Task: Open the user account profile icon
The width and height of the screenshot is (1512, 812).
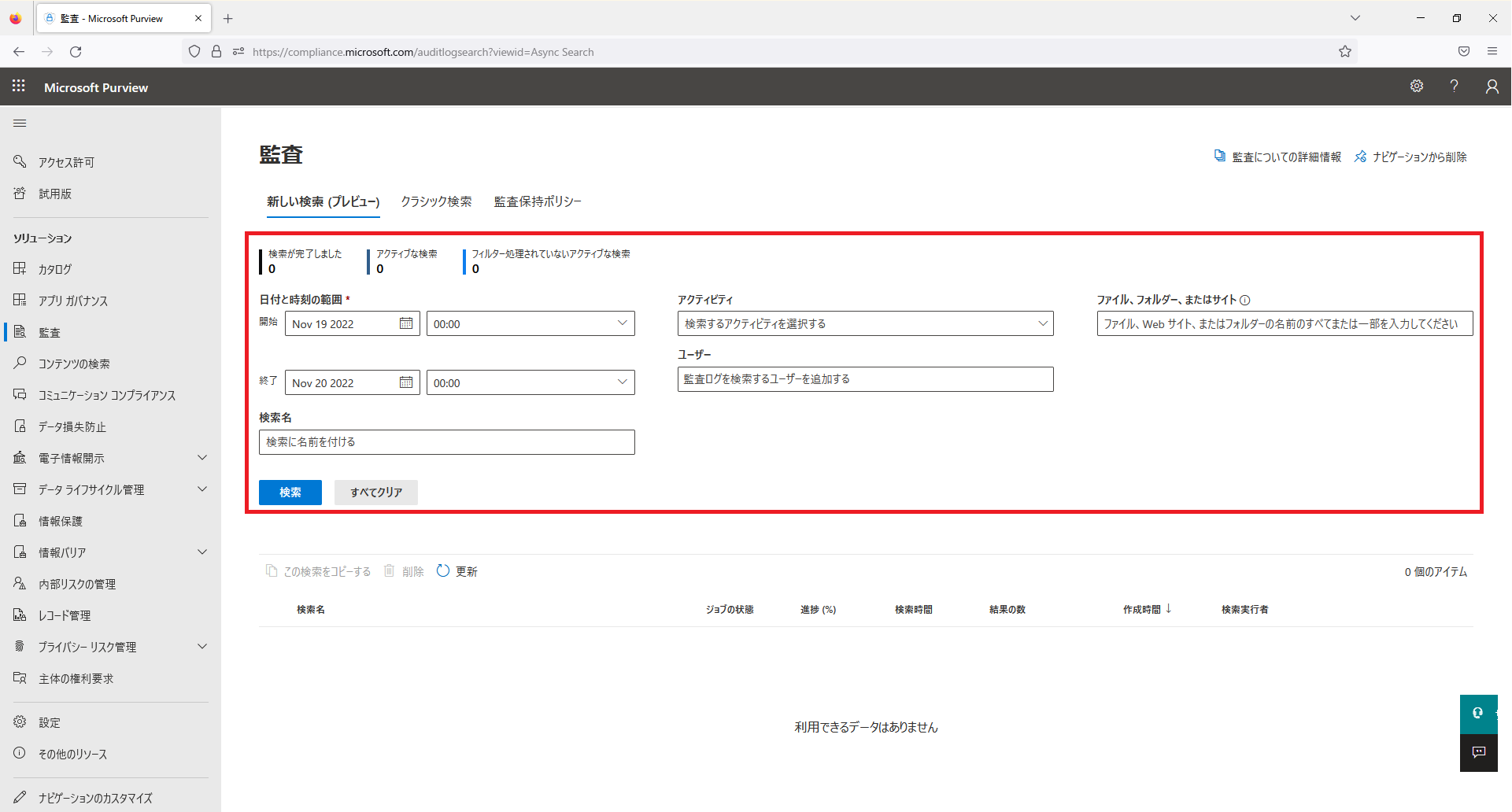Action: tap(1492, 87)
